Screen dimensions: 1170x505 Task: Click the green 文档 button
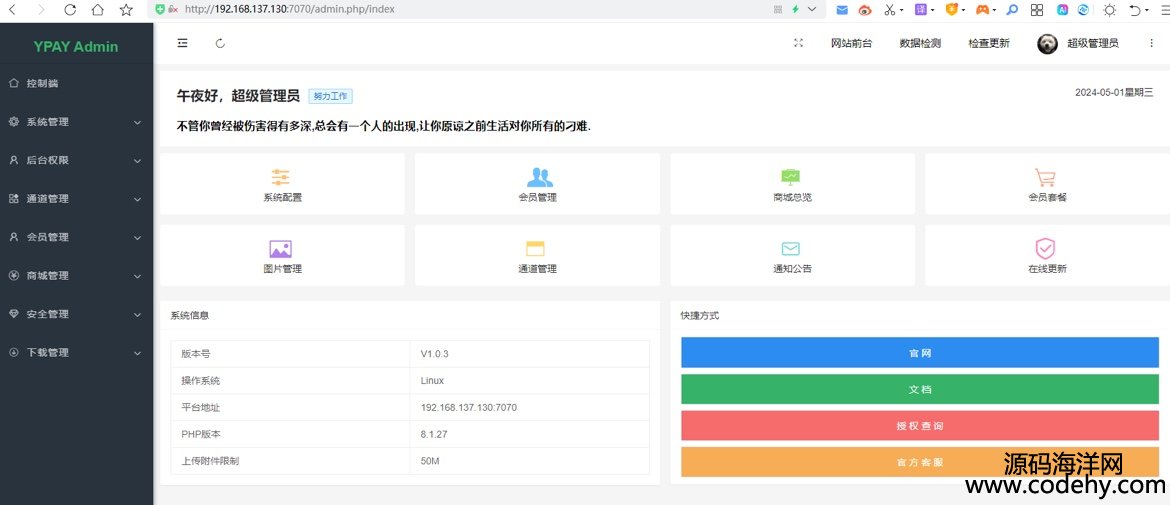(x=919, y=389)
